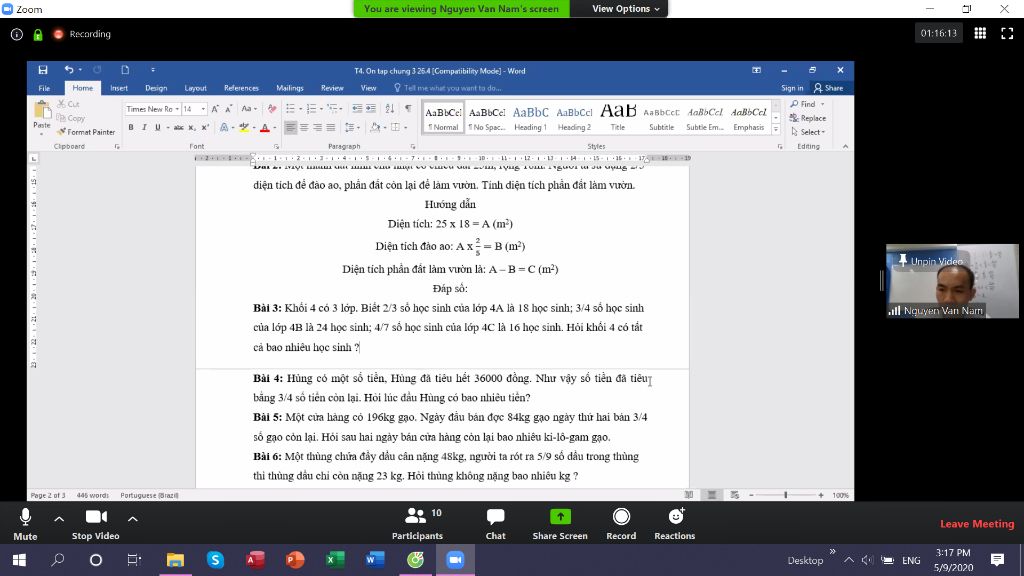Toggle Zoom recording with Record button
Screen dimensions: 1024x576
point(621,524)
